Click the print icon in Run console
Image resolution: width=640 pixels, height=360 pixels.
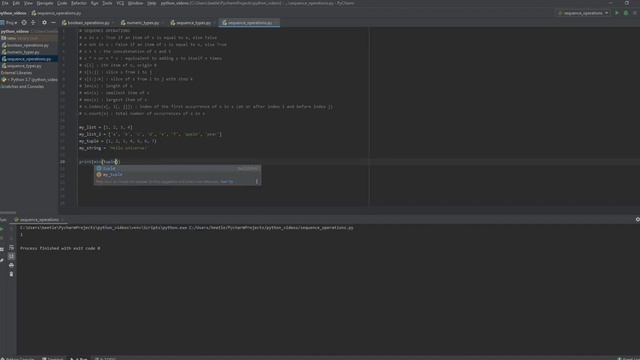[11, 265]
